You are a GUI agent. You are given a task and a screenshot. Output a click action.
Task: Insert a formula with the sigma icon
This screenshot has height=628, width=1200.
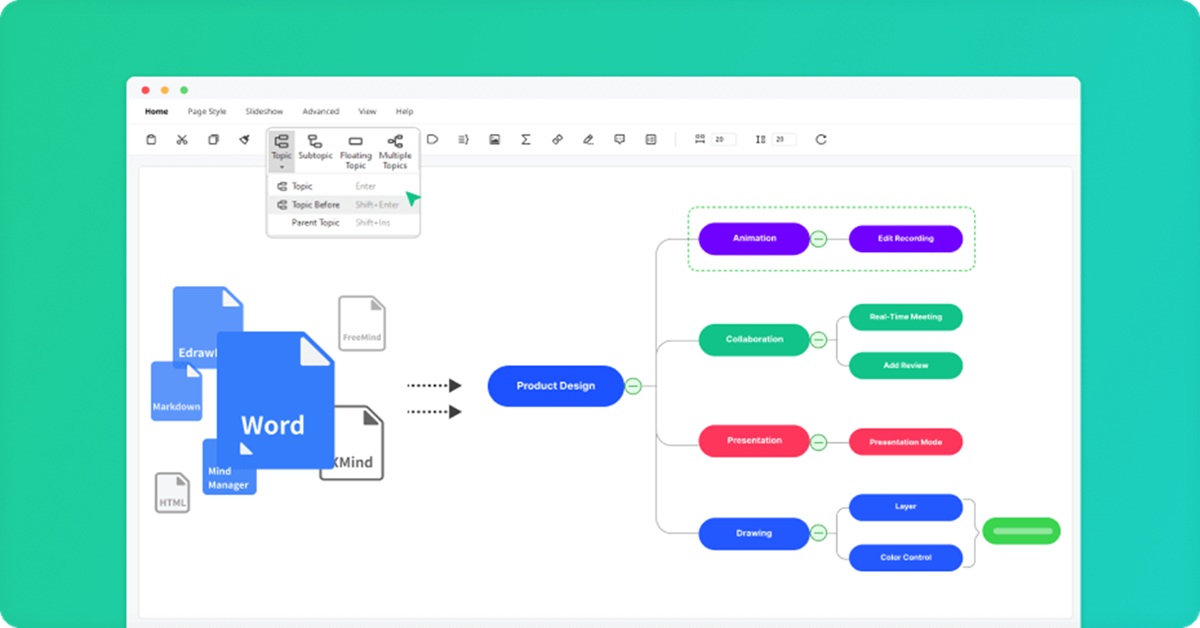coord(525,139)
